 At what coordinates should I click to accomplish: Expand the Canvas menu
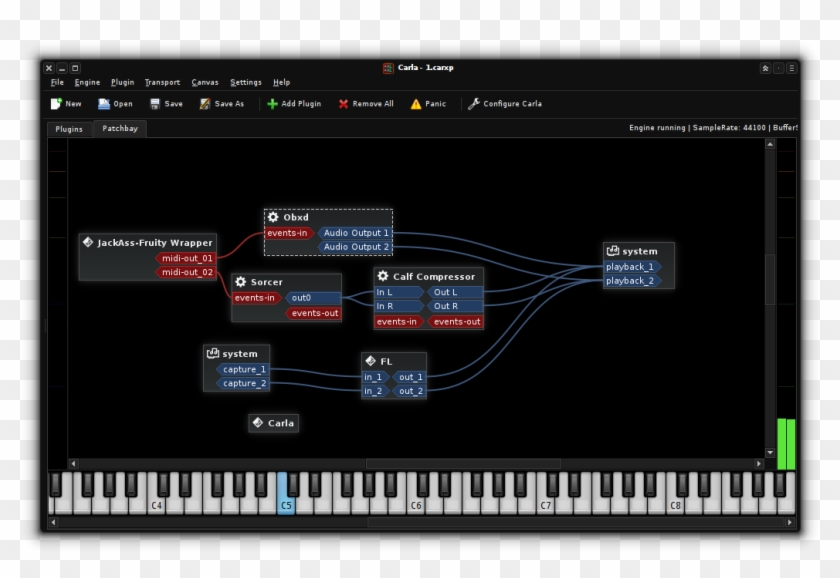205,82
